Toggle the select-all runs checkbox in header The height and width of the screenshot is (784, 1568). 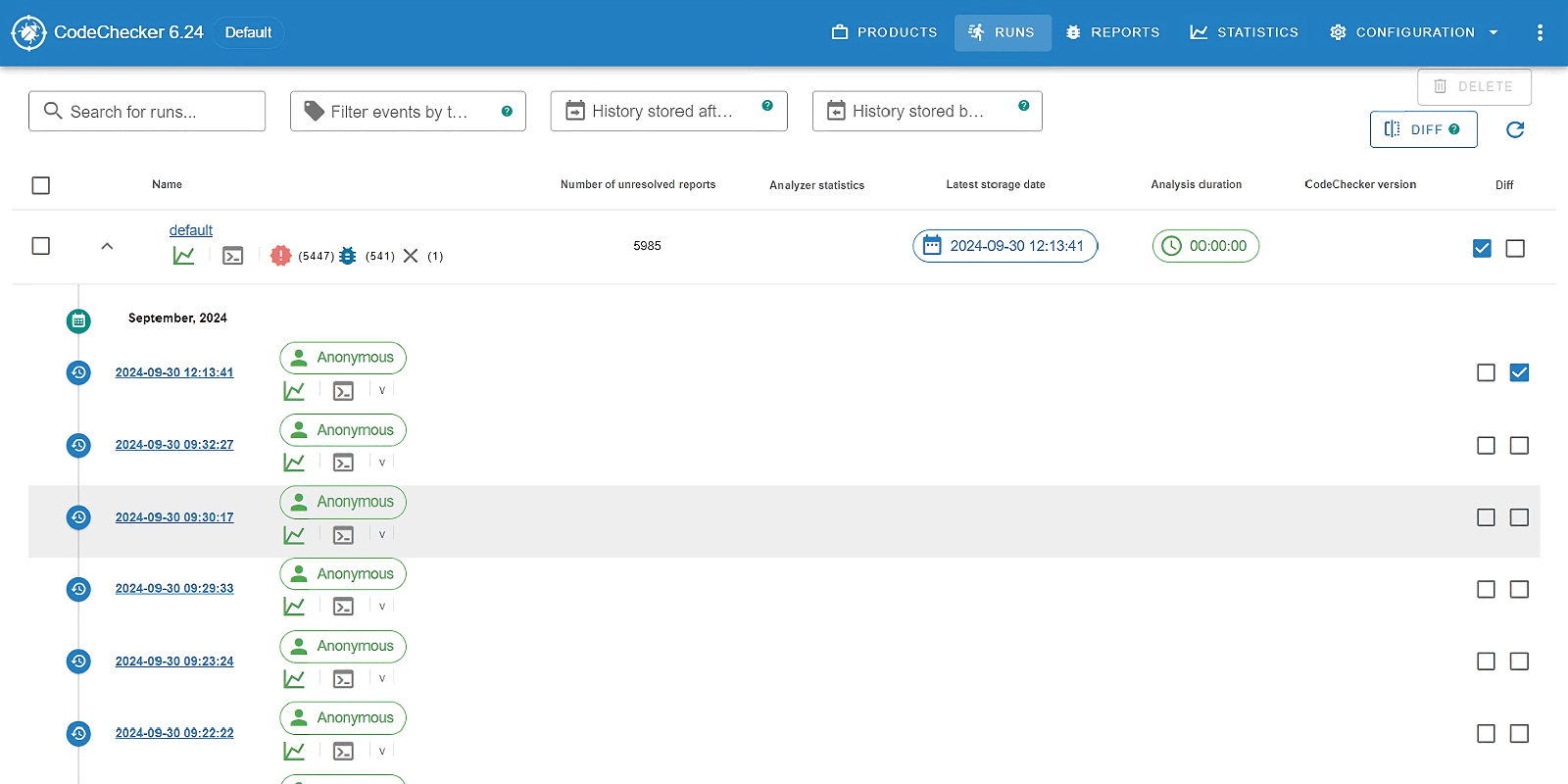point(41,185)
